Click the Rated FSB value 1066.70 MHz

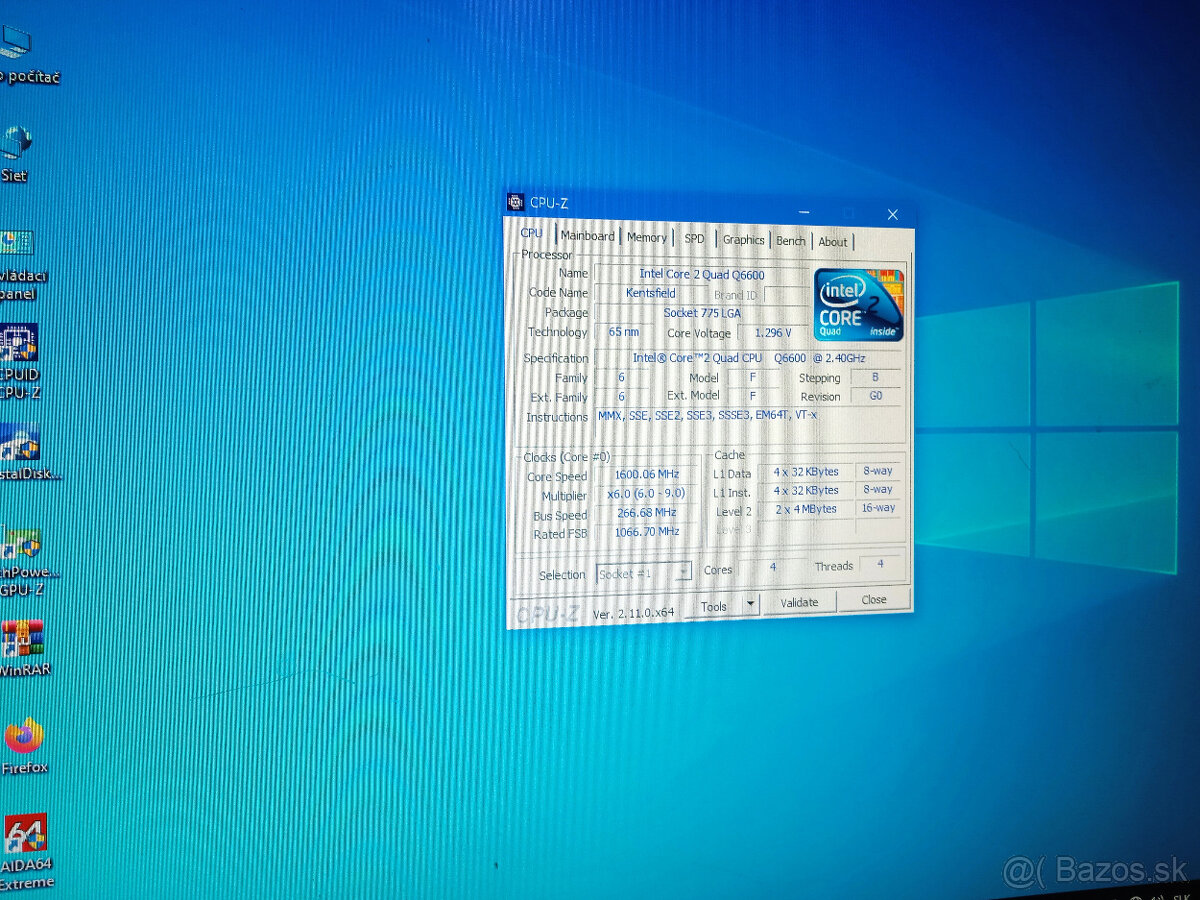coord(647,532)
